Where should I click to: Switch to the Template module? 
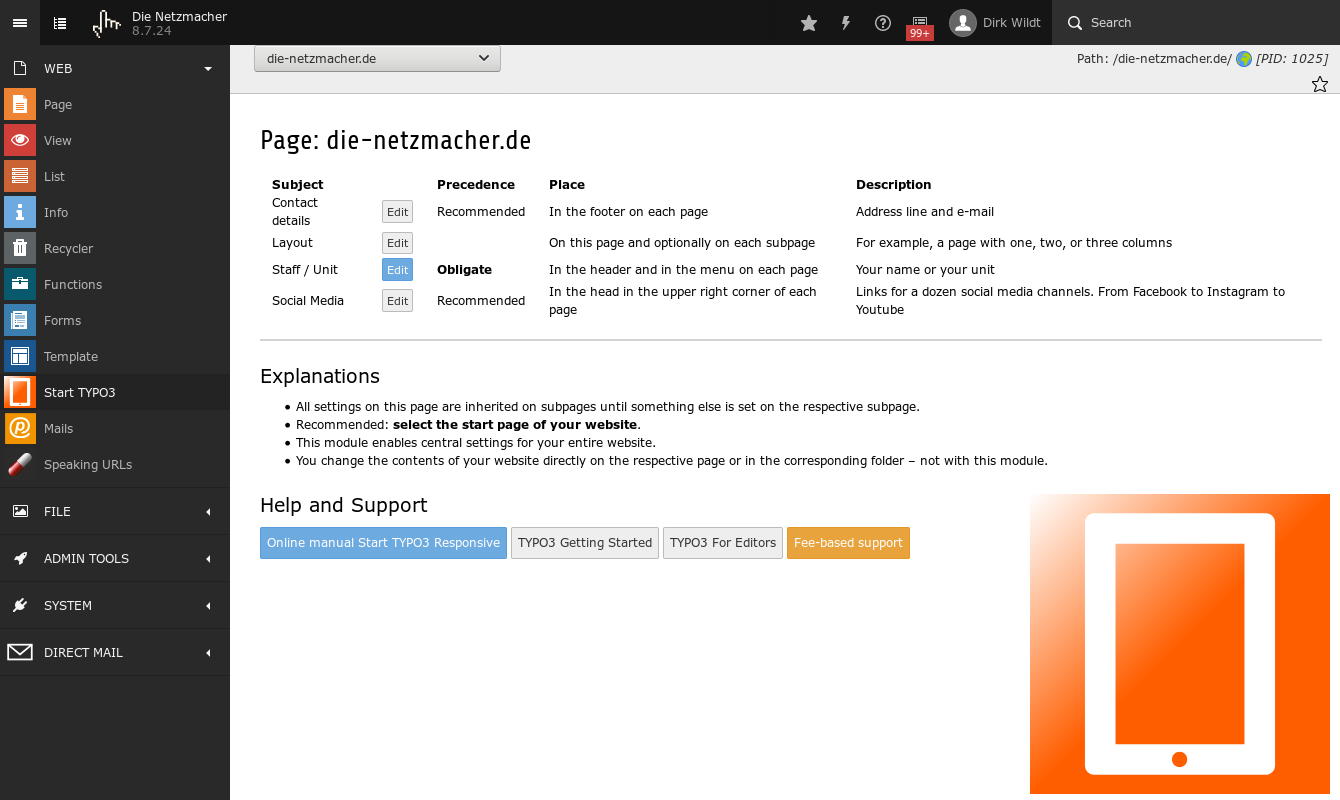(70, 356)
